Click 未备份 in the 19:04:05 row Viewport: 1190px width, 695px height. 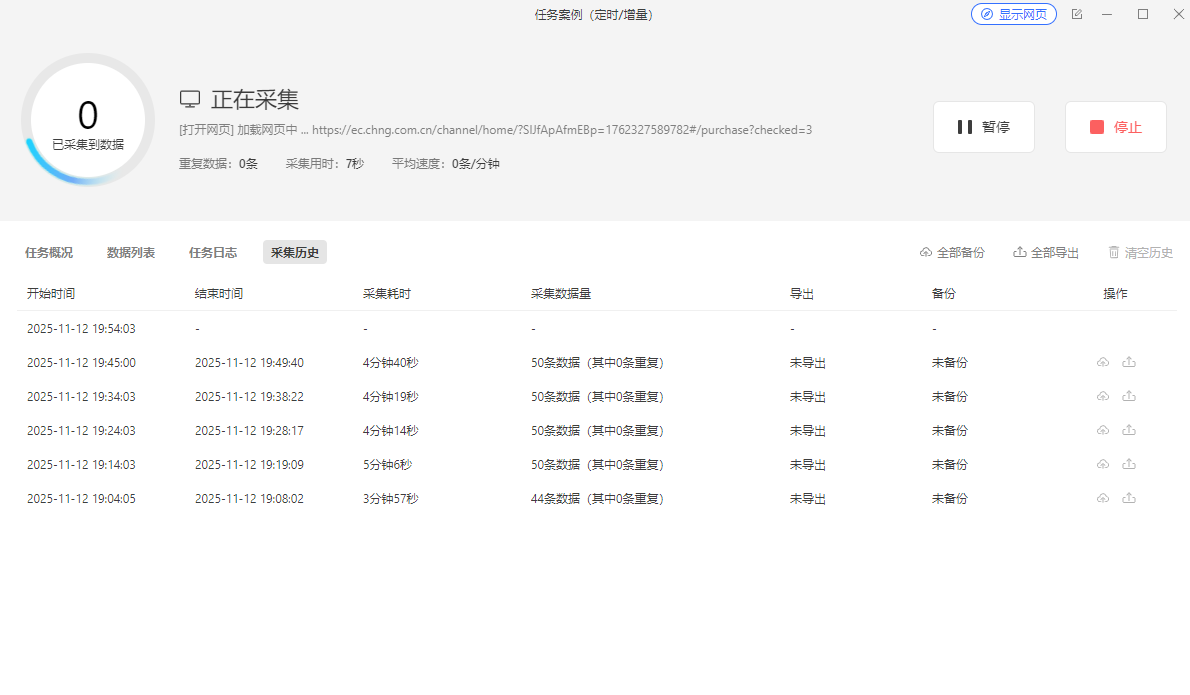[950, 499]
